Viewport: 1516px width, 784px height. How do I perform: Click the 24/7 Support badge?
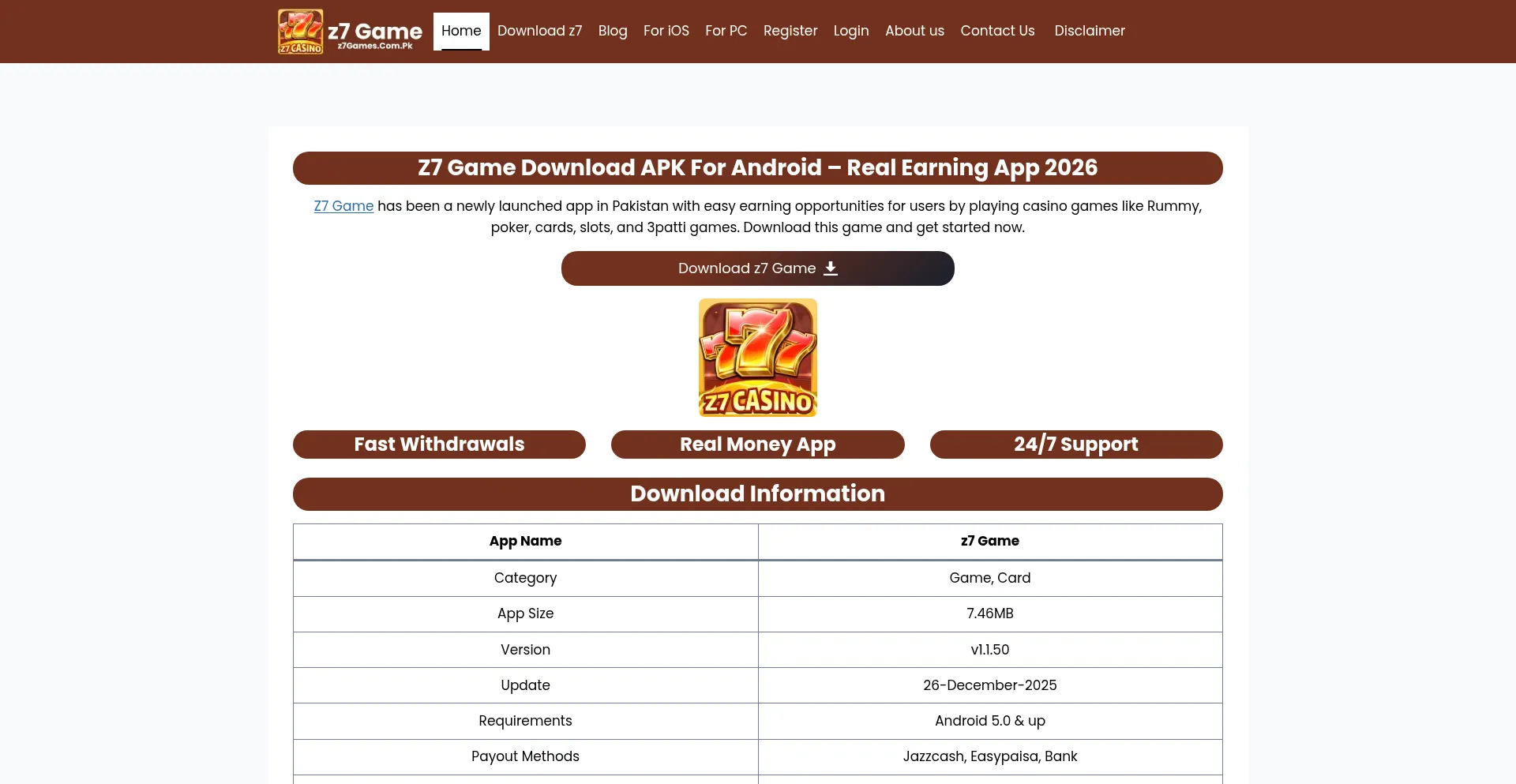pyautogui.click(x=1076, y=445)
